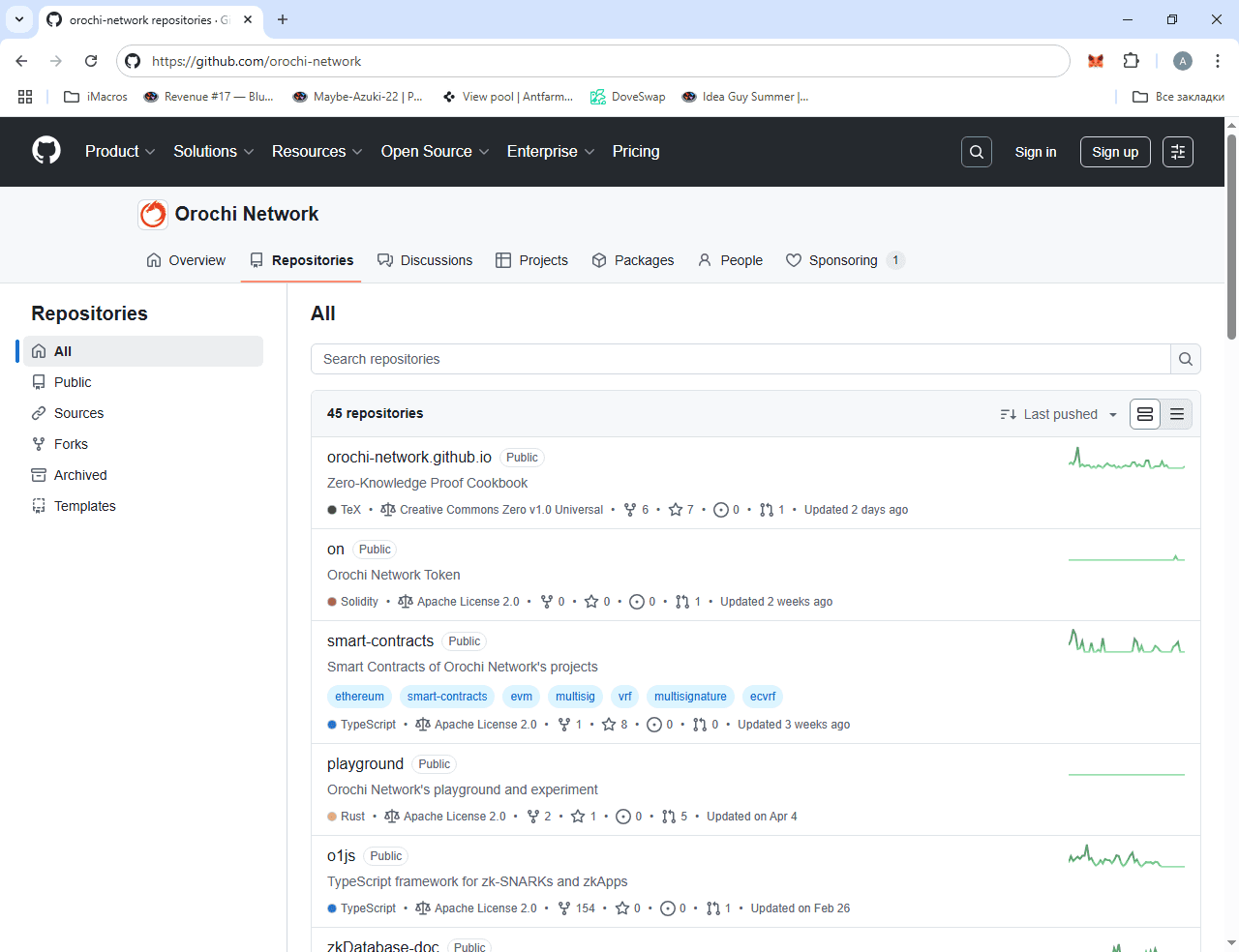Click the Orochi Network avatar logo
The height and width of the screenshot is (952, 1239).
pyautogui.click(x=153, y=214)
